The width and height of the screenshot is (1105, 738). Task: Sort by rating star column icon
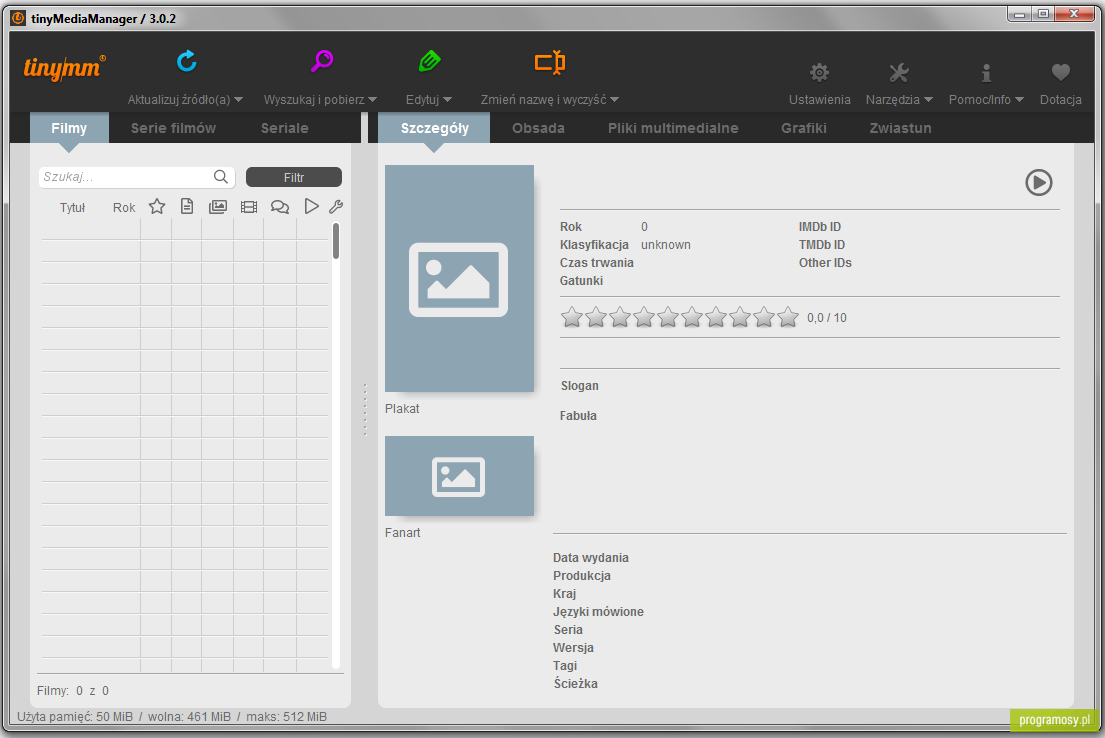click(156, 207)
